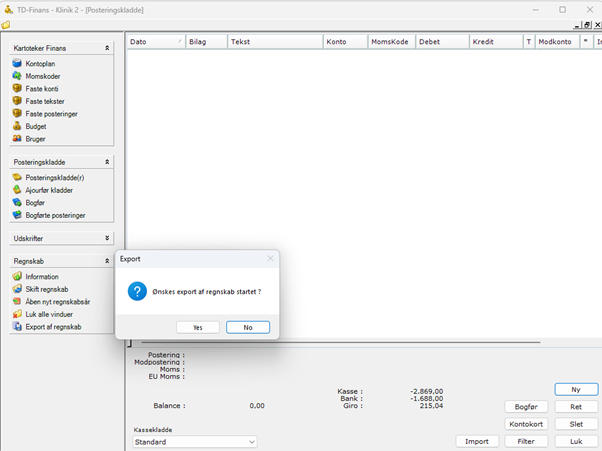Click the Giro value 215,04
Screen dimensions: 602x451
[x=431, y=406]
